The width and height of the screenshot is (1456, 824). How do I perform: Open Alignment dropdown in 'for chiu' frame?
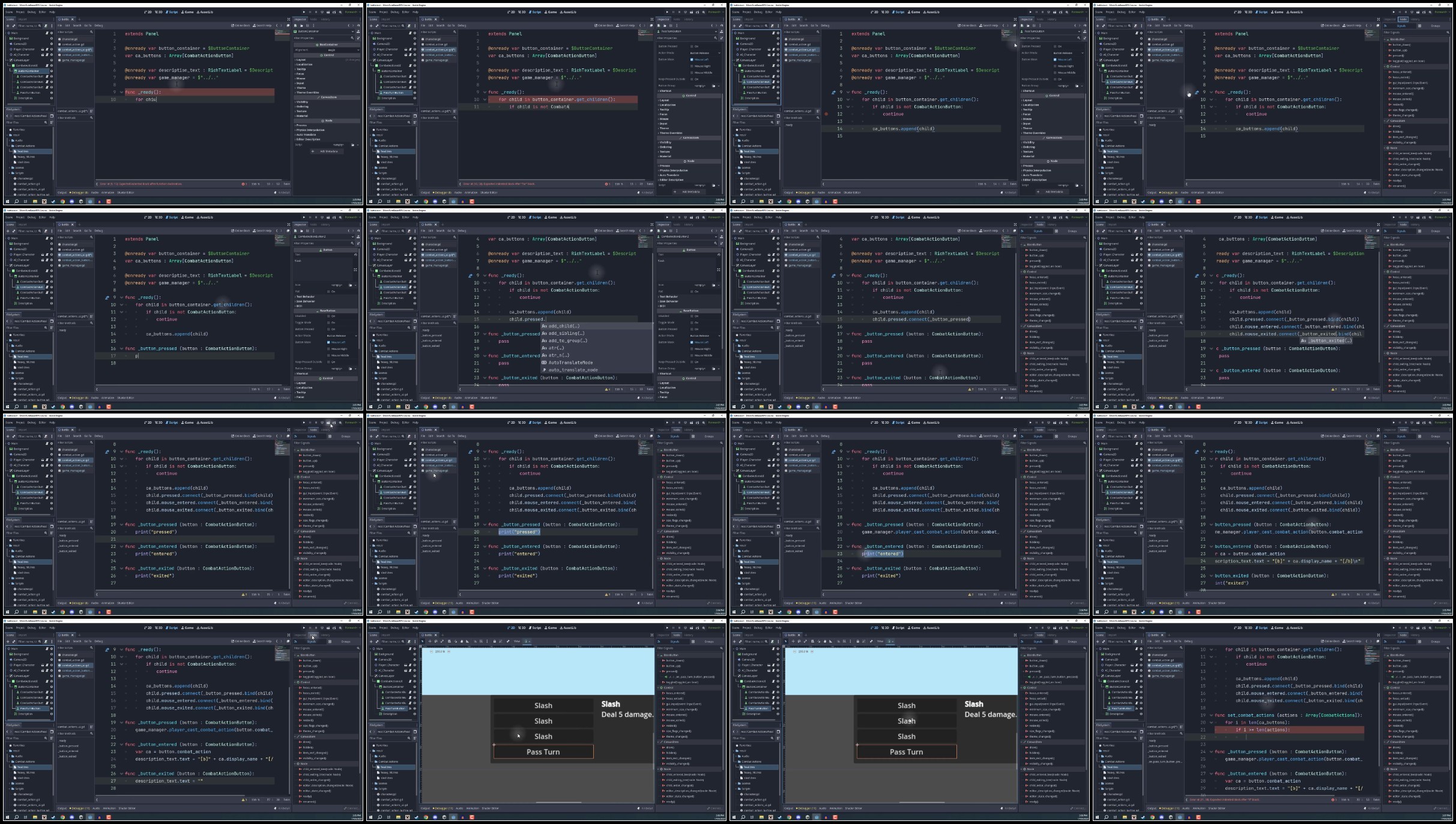[x=343, y=50]
